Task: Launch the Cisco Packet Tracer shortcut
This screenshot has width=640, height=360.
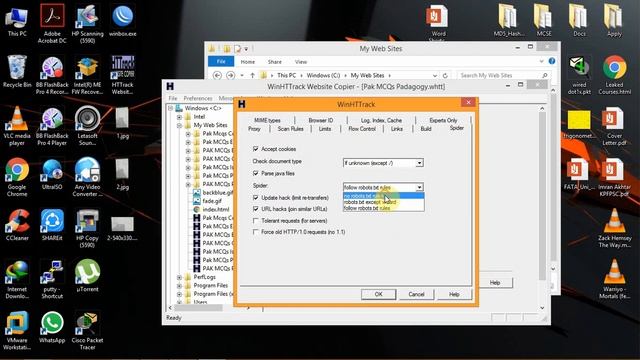Action: coord(87,331)
